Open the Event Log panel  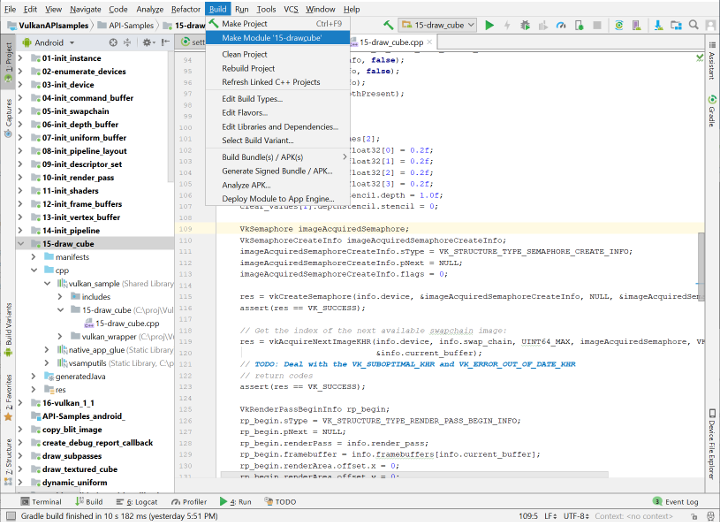[676, 502]
